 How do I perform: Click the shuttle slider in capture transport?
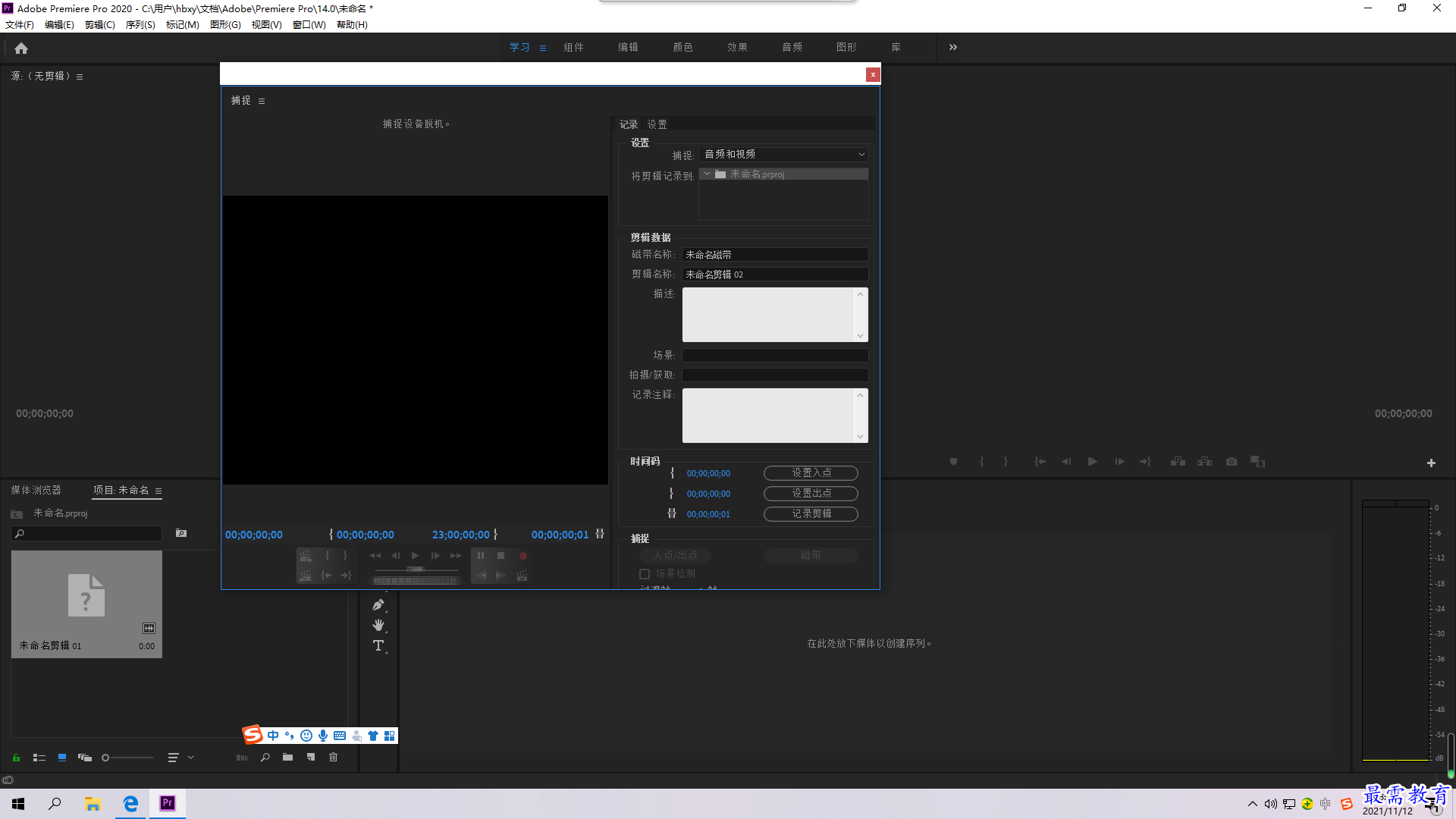pos(416,569)
